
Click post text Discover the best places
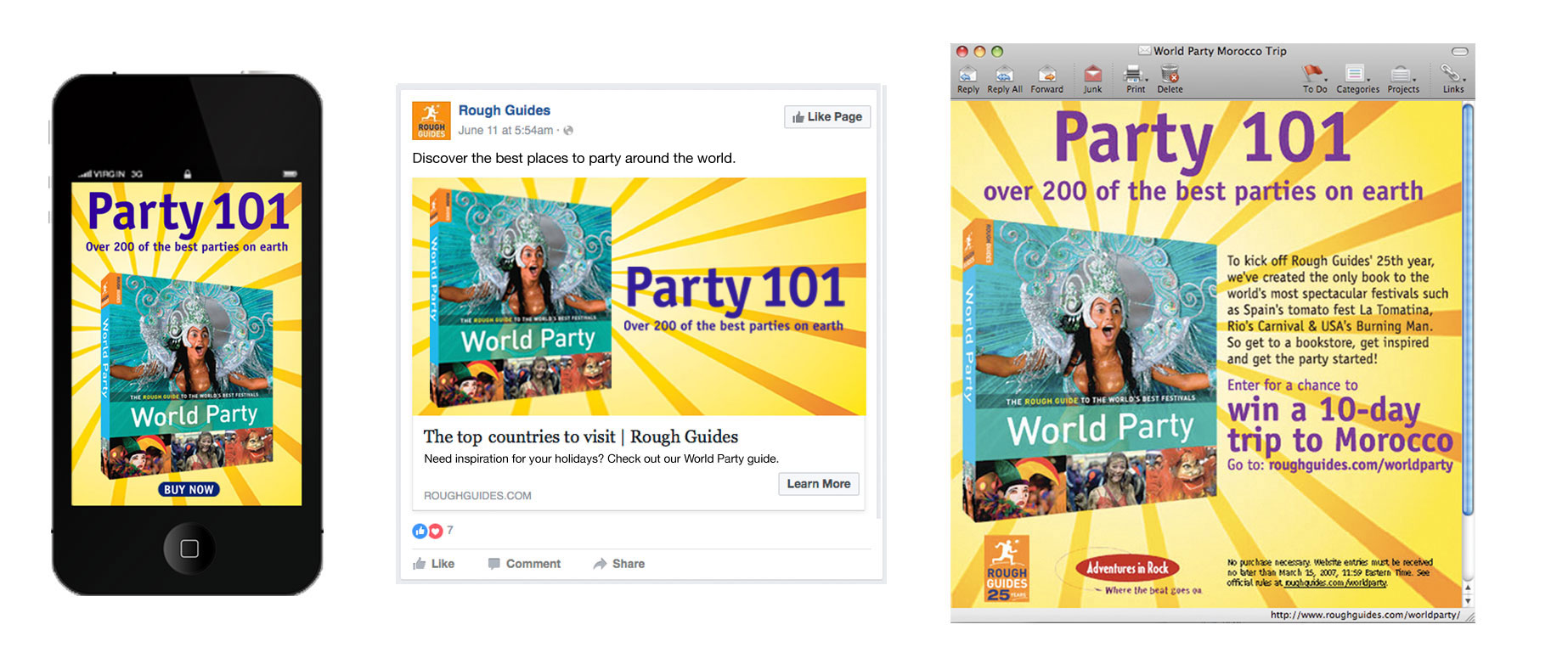coord(573,158)
